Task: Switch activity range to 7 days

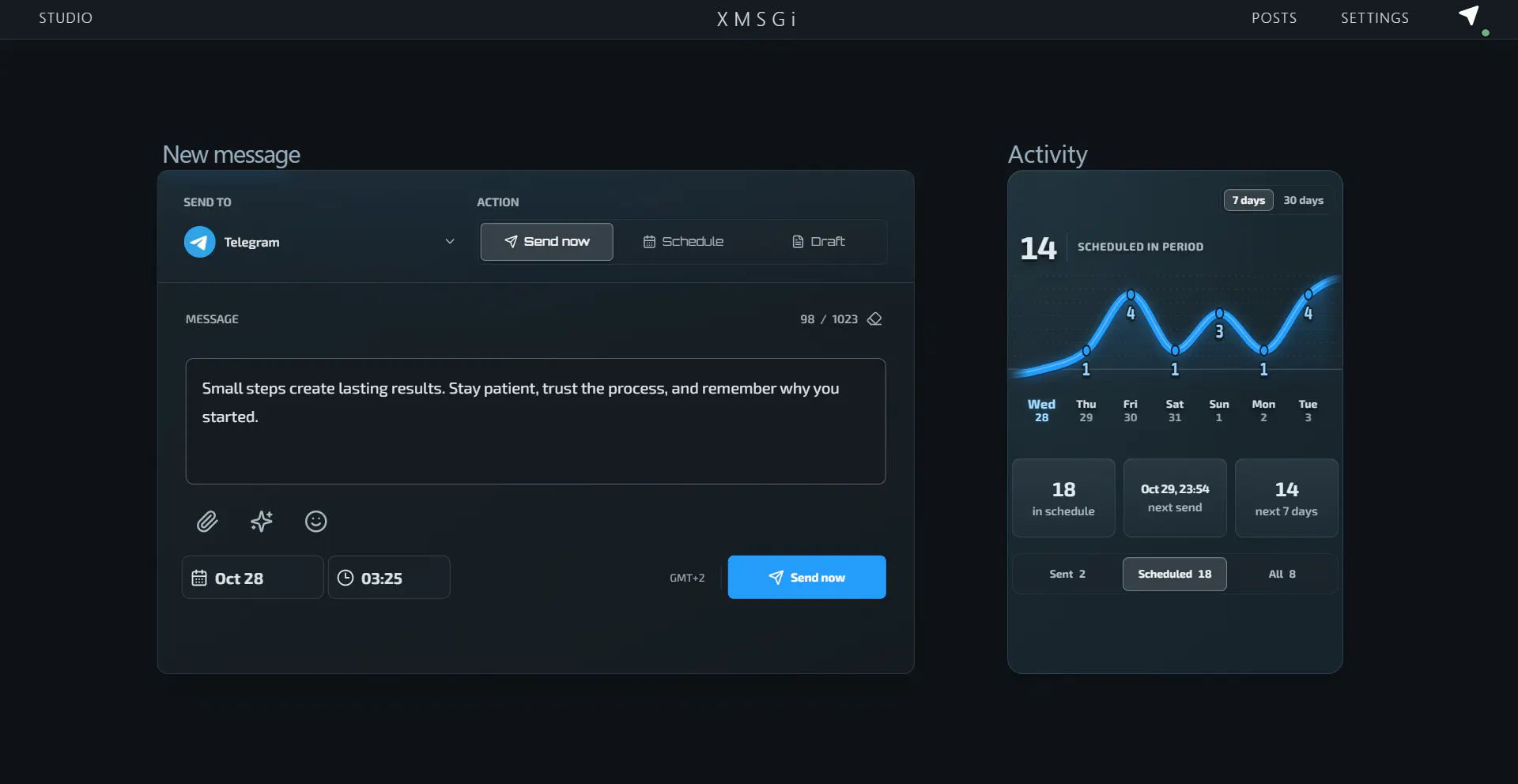Action: click(x=1248, y=200)
